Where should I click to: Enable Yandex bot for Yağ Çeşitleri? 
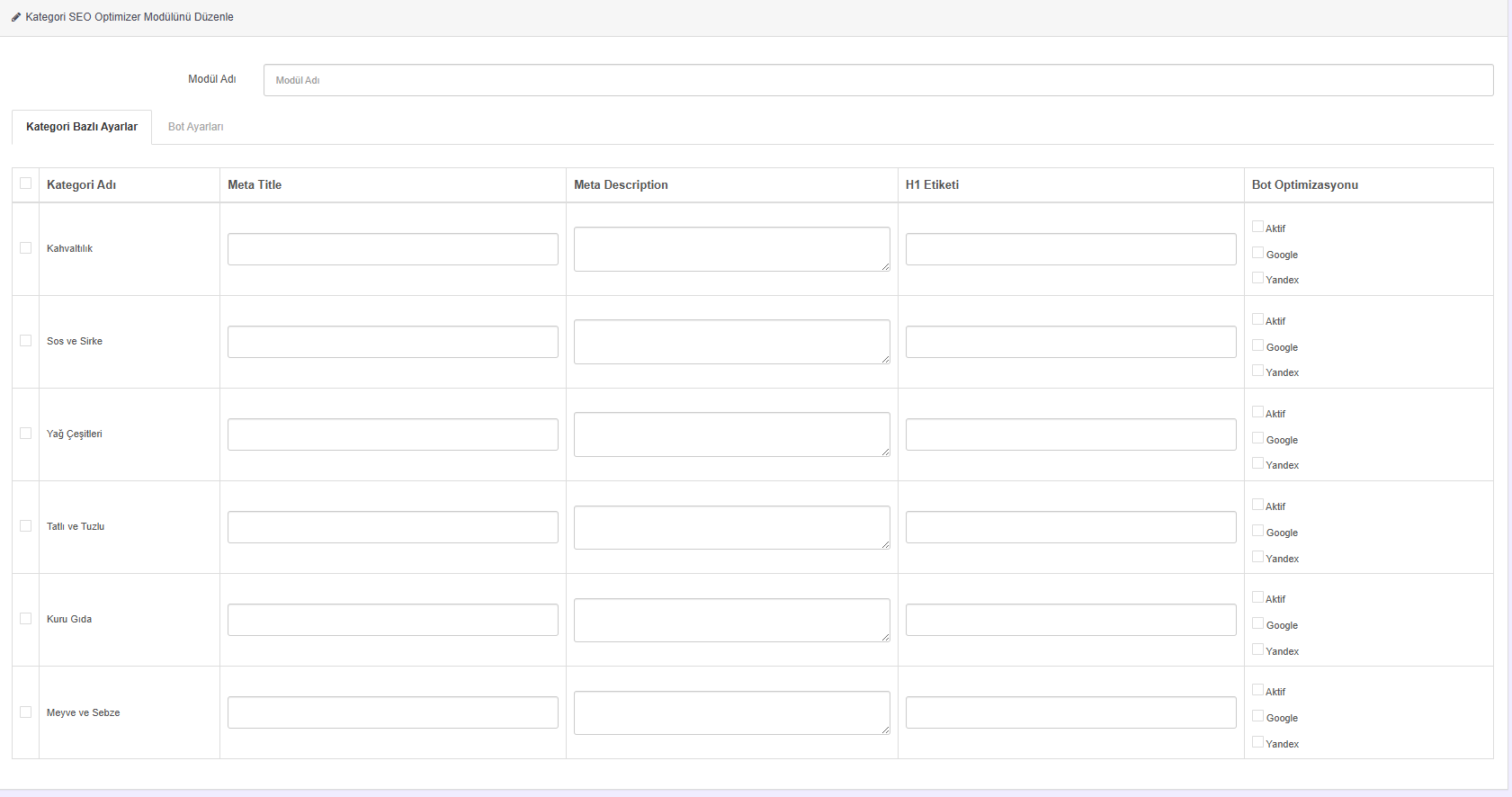coord(1257,463)
